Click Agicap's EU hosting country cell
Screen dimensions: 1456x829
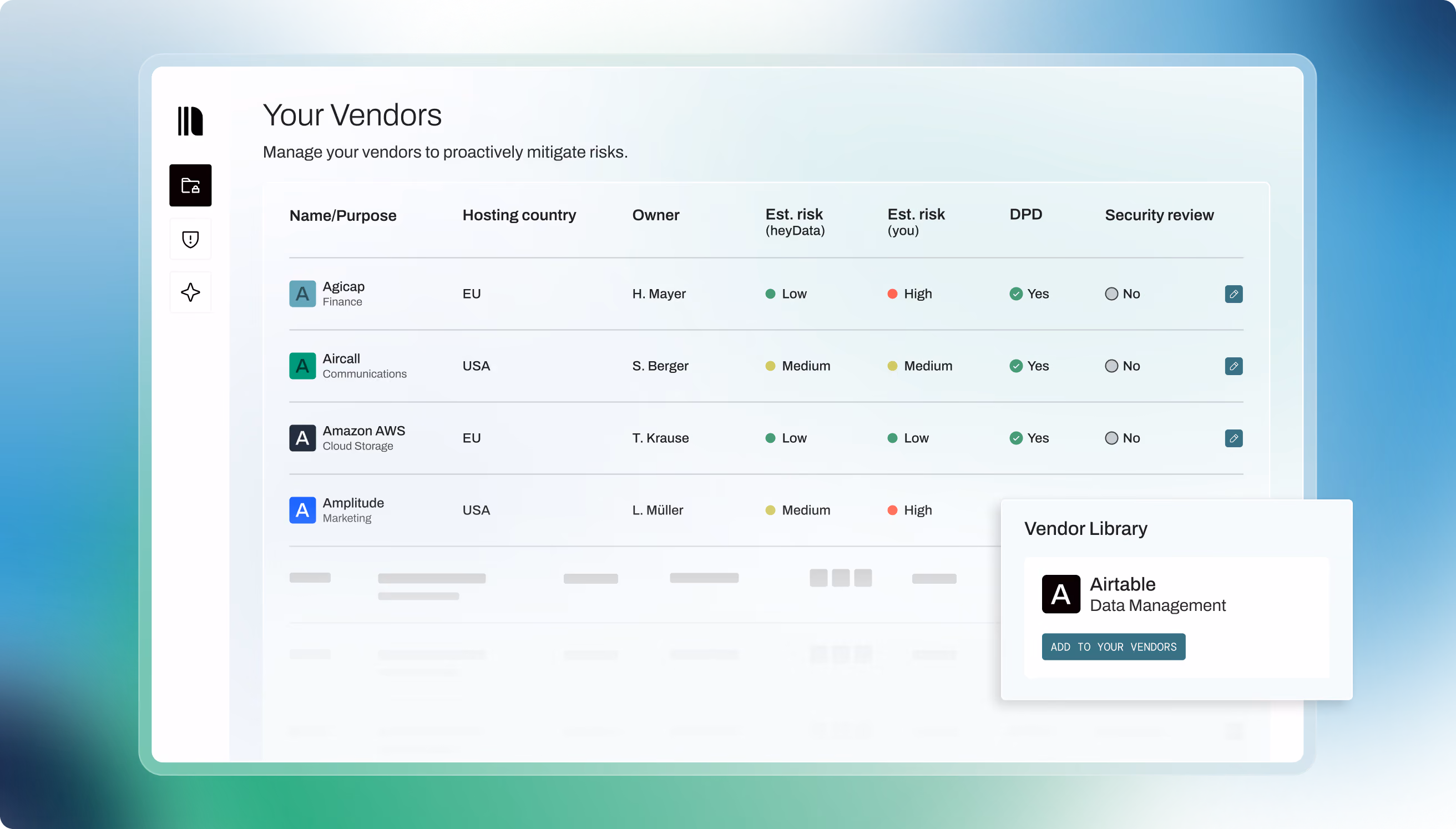(x=471, y=294)
